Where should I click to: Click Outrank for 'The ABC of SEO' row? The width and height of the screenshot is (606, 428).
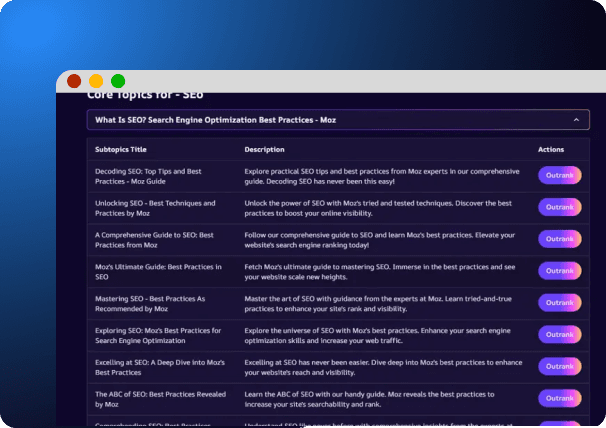tap(560, 398)
